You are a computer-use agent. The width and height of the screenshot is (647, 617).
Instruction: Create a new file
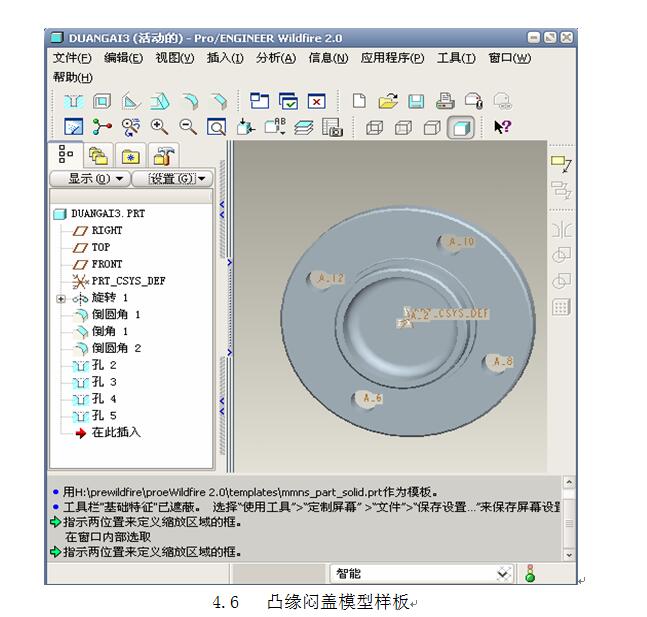359,101
